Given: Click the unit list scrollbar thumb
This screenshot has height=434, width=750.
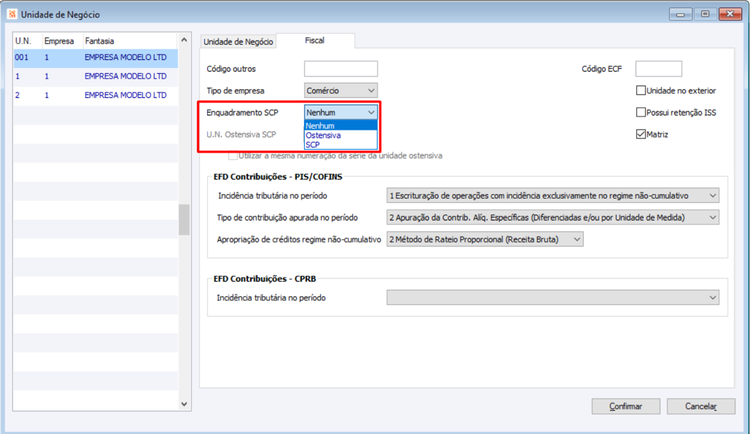Looking at the screenshot, I should 184,220.
